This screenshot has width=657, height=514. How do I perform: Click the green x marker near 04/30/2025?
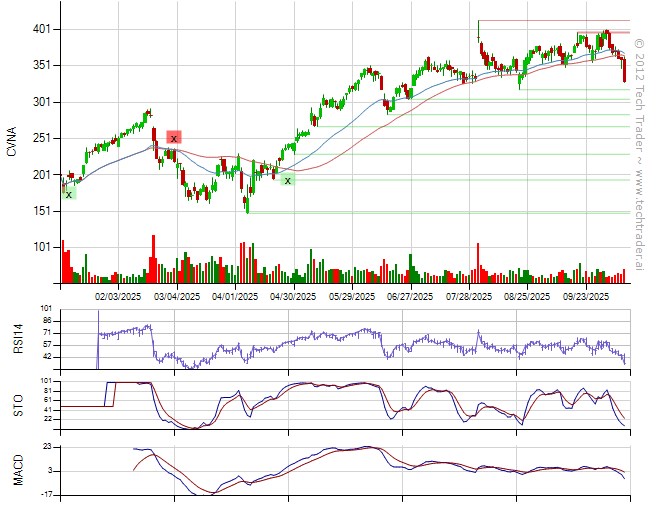click(287, 180)
